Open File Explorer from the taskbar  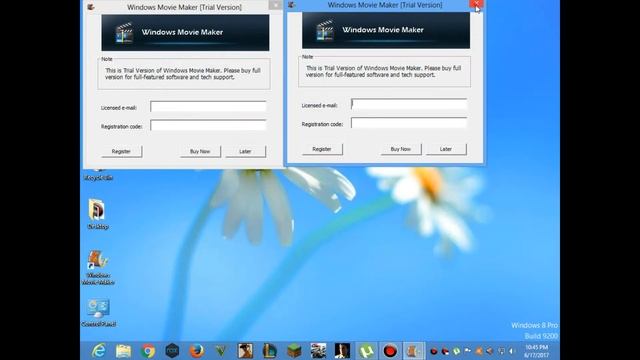pos(123,351)
